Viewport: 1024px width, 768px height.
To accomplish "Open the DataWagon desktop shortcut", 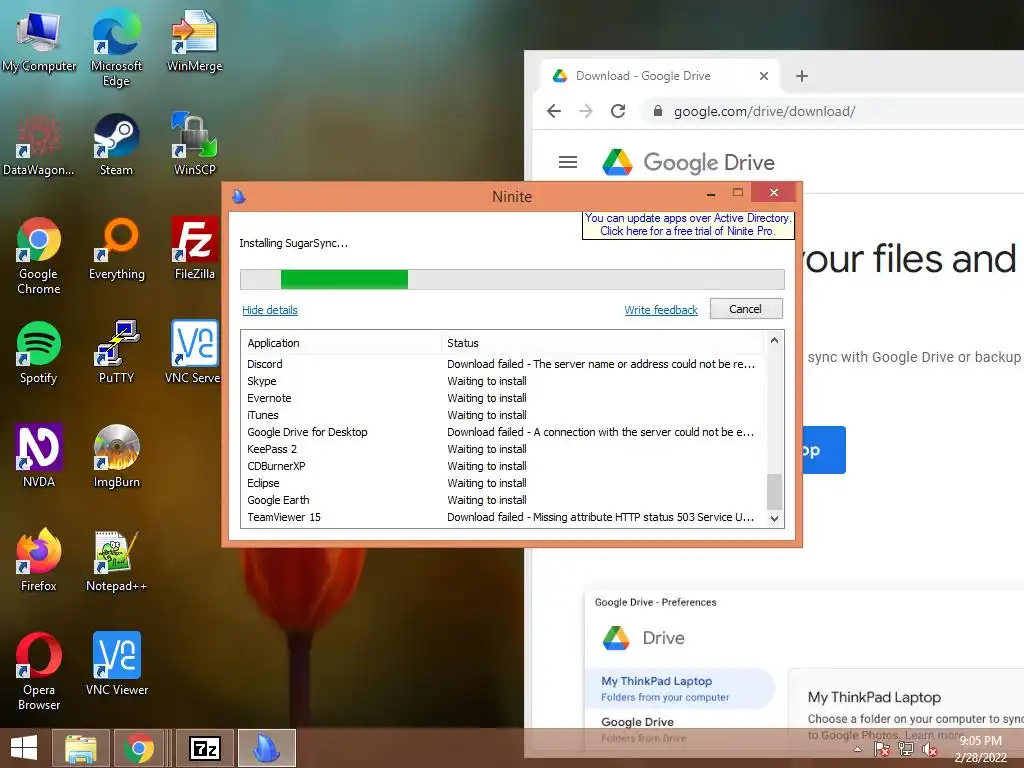I will pos(39,145).
